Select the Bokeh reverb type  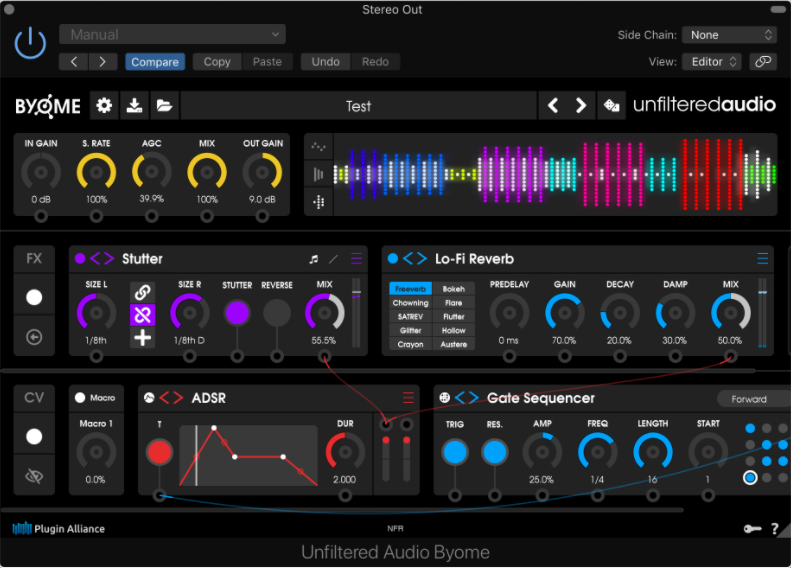tap(454, 289)
